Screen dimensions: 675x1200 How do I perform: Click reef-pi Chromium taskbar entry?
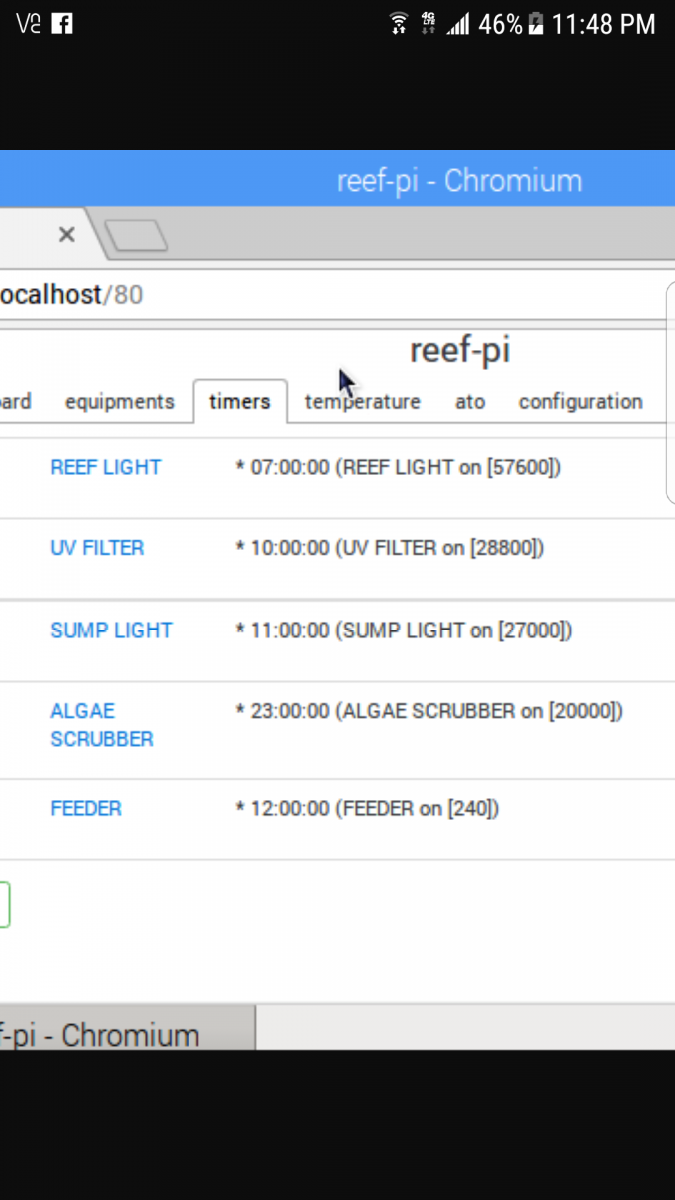click(110, 1034)
